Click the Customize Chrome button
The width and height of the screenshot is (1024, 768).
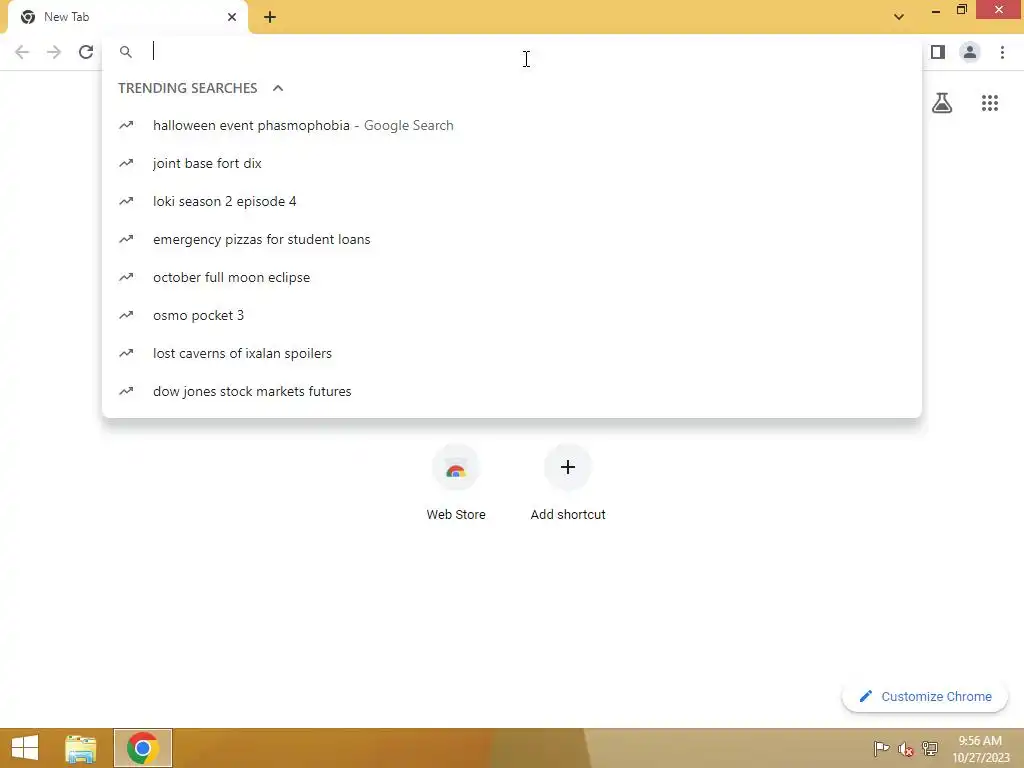pyautogui.click(x=925, y=696)
